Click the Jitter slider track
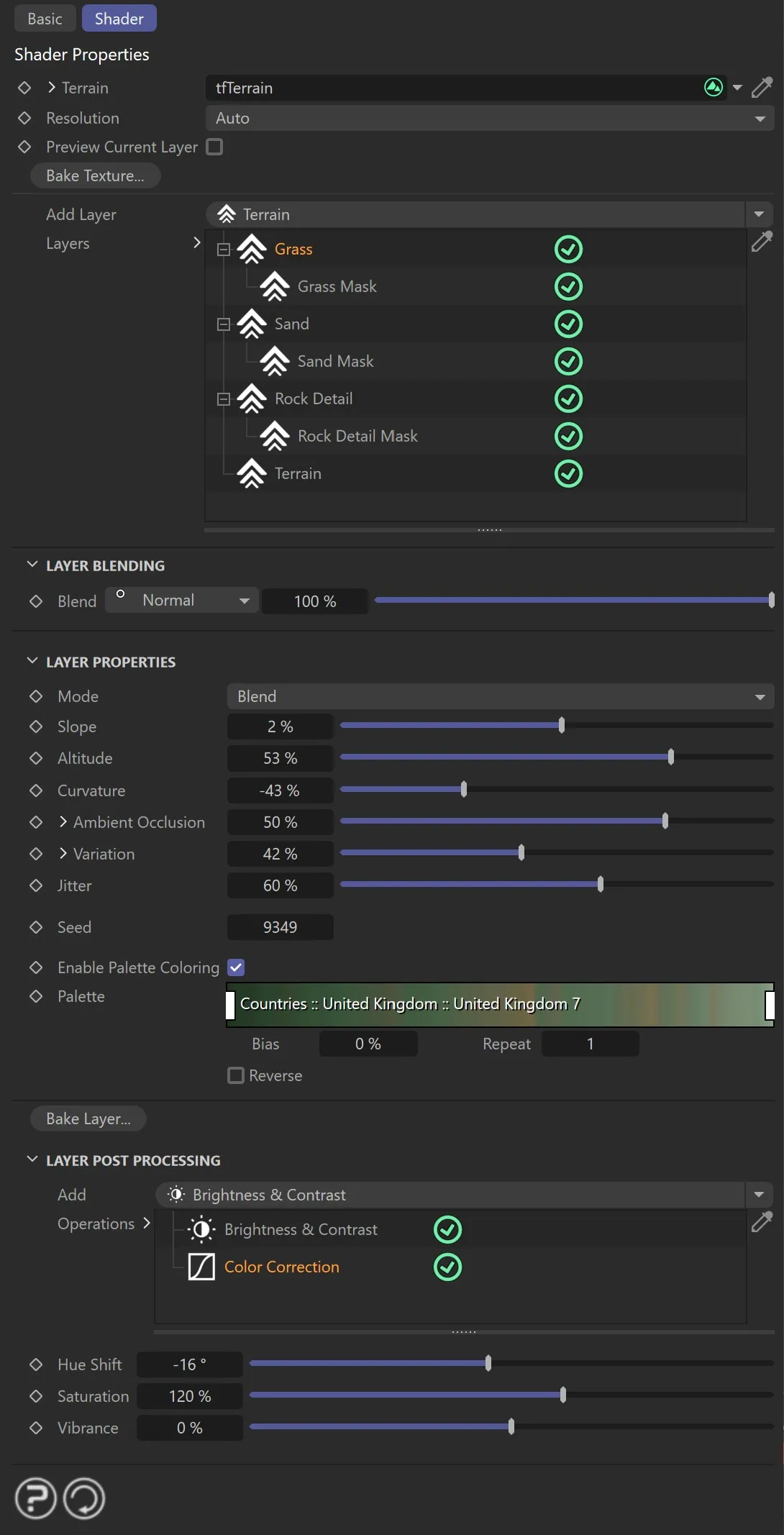This screenshot has width=784, height=1535. pyautogui.click(x=557, y=884)
